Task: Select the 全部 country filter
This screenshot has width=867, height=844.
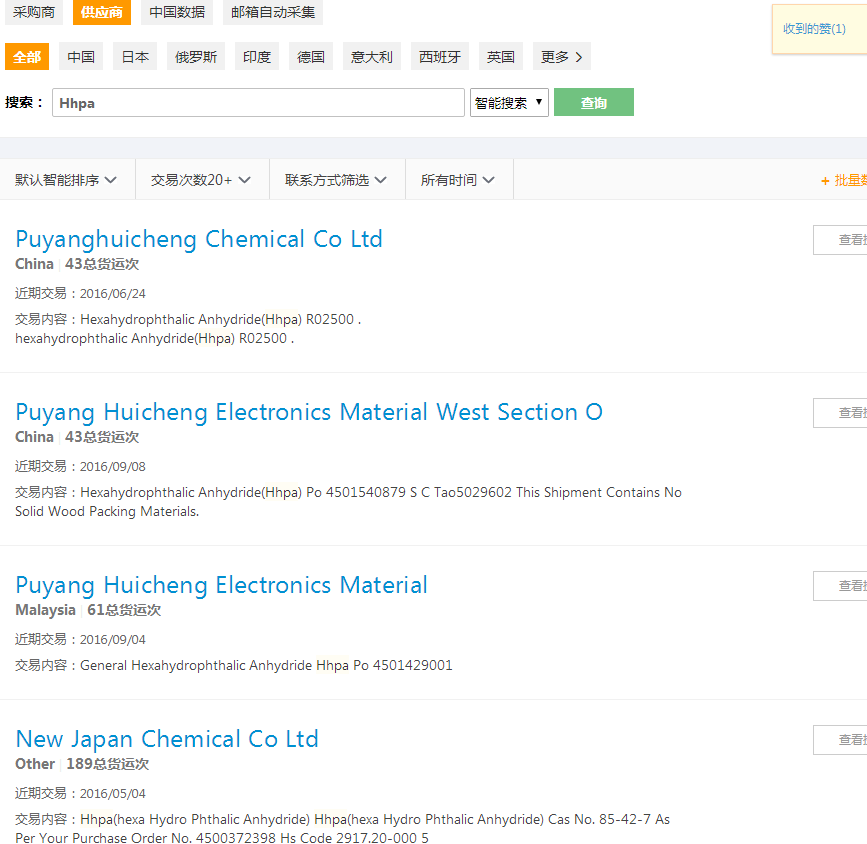Action: [x=27, y=56]
